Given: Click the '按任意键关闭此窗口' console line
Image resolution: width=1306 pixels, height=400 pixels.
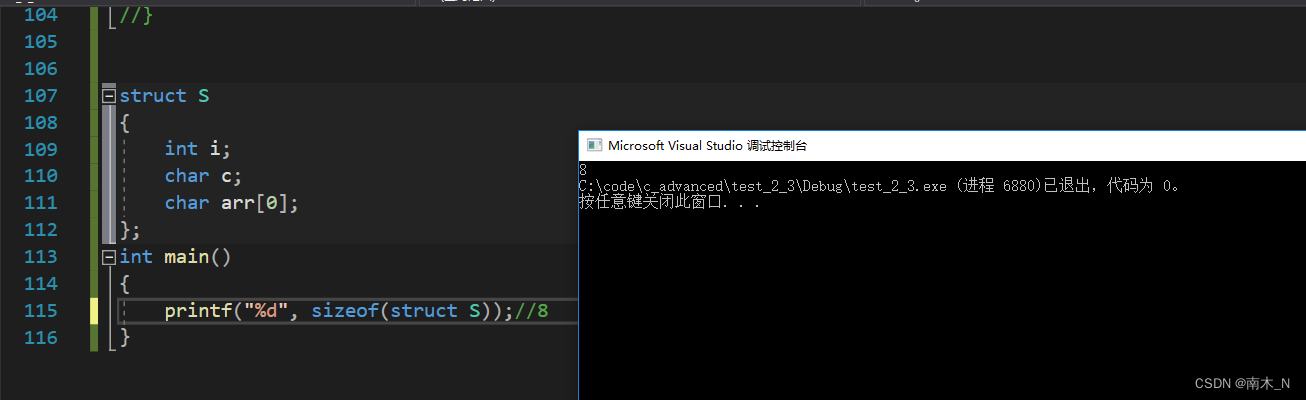Looking at the screenshot, I should coord(670,202).
